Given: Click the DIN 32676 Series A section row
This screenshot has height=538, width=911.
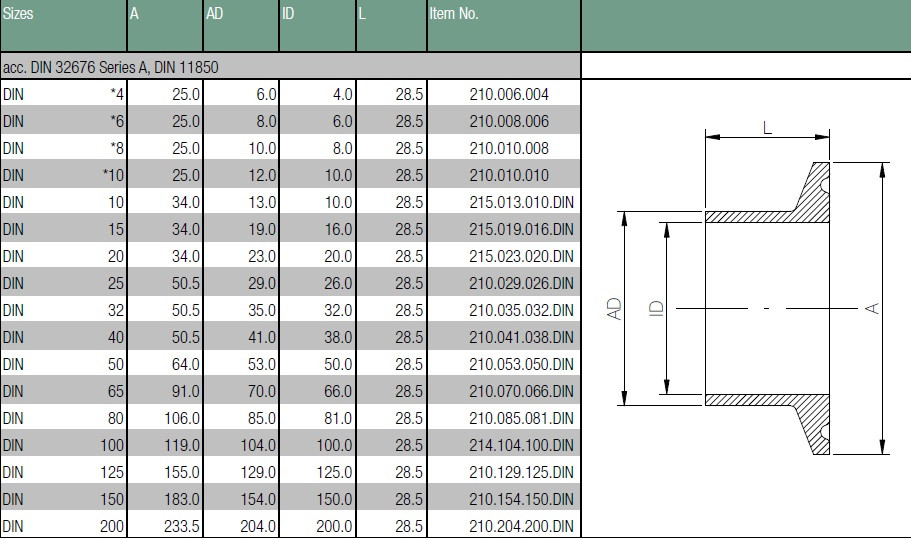Looking at the screenshot, I should point(111,67).
